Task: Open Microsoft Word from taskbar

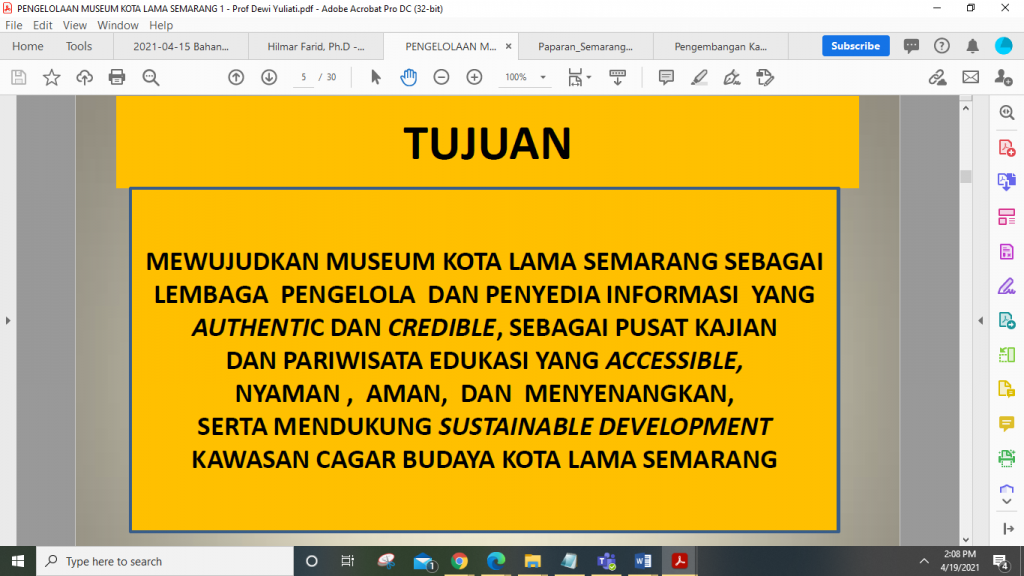Action: pos(641,561)
